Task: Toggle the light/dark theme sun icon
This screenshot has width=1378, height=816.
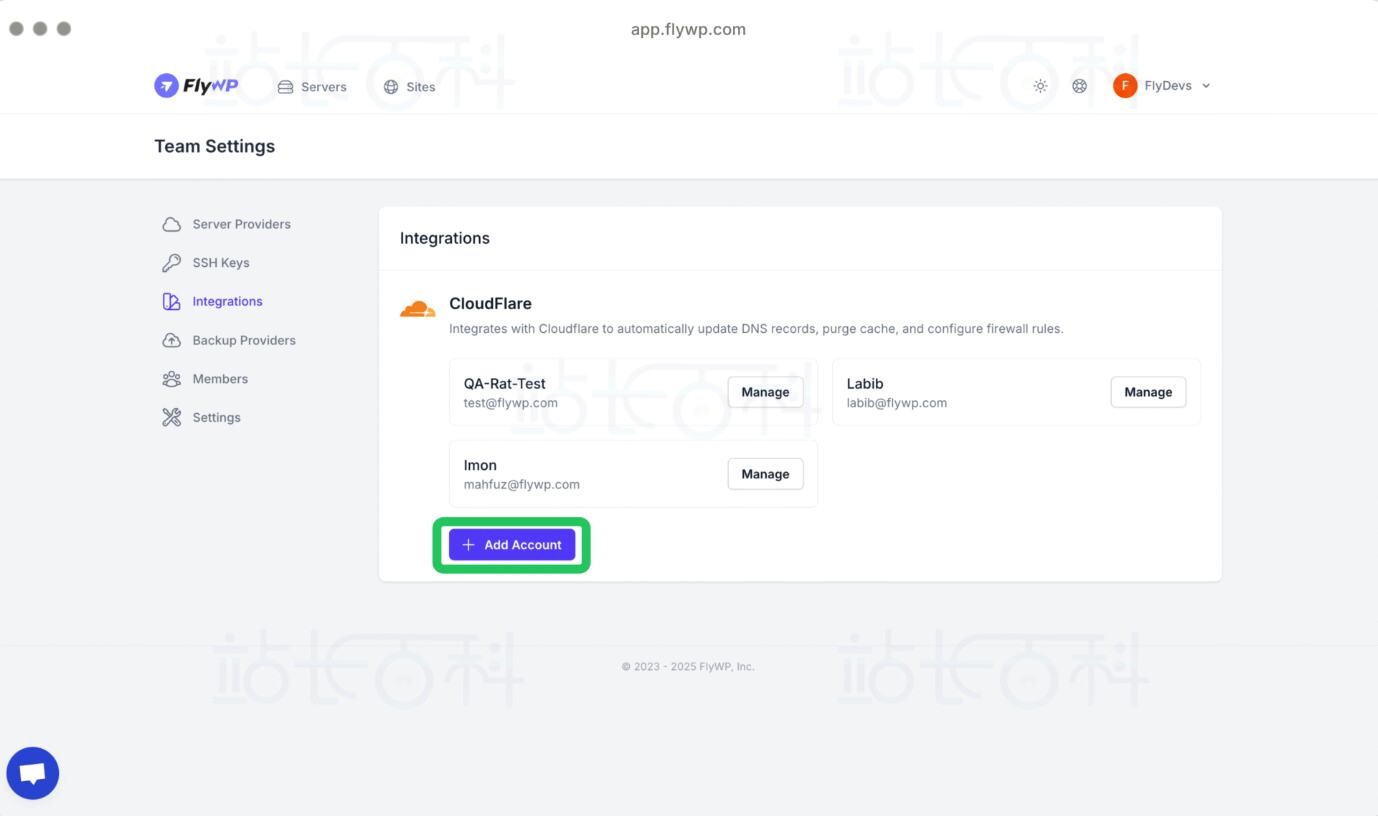Action: tap(1040, 86)
